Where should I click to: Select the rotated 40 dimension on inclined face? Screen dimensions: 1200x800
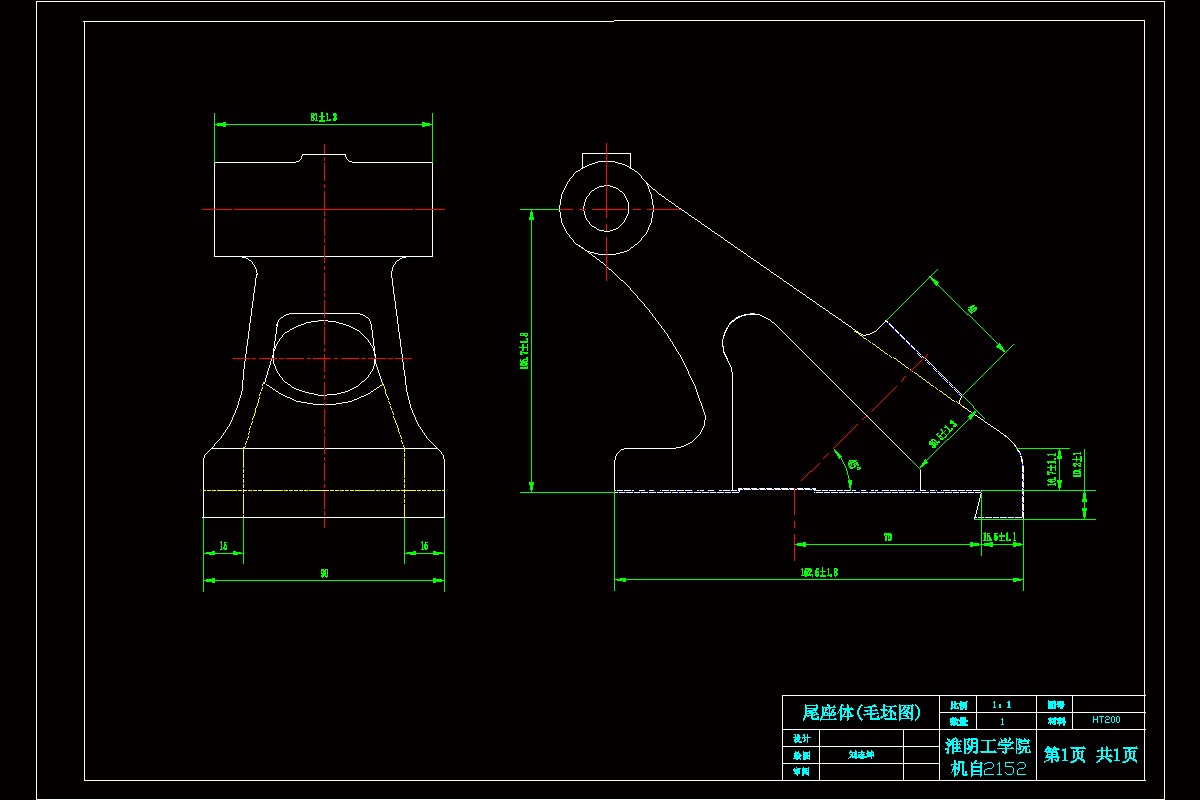(972, 311)
